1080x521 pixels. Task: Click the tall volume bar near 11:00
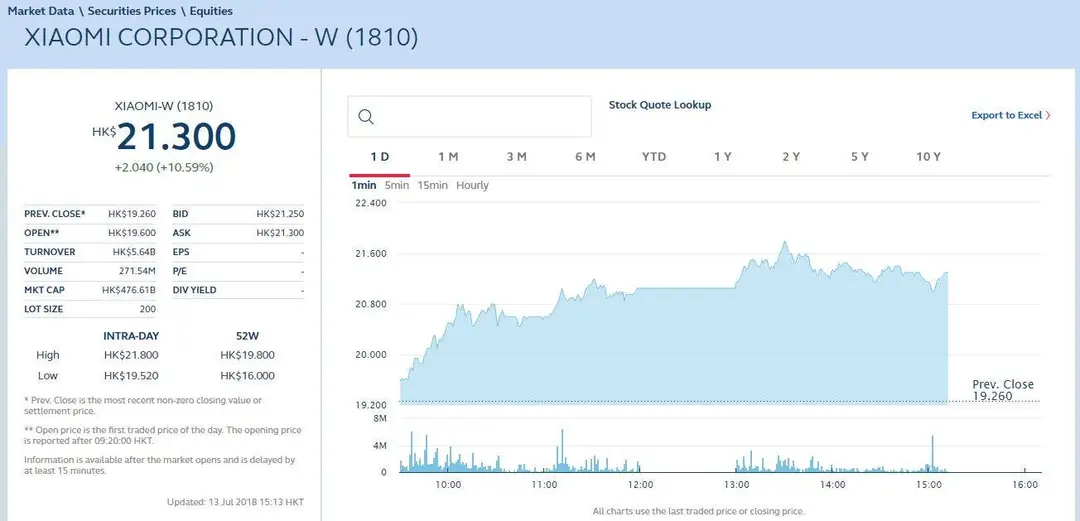562,451
